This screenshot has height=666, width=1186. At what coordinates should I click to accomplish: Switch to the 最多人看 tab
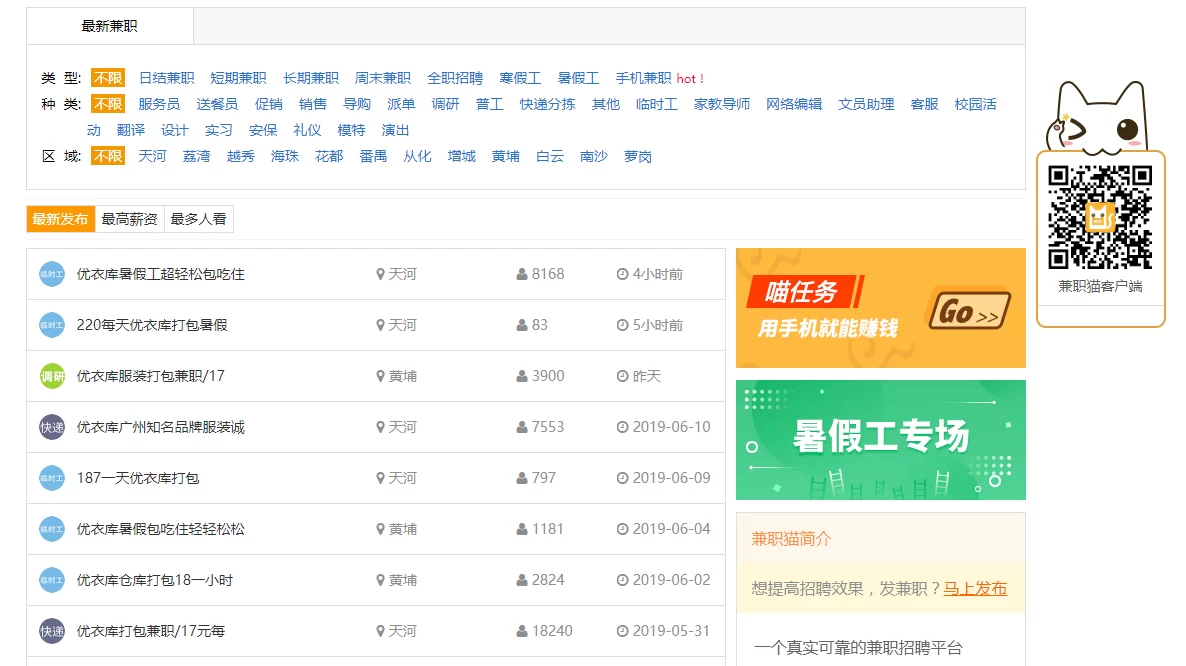click(x=198, y=218)
